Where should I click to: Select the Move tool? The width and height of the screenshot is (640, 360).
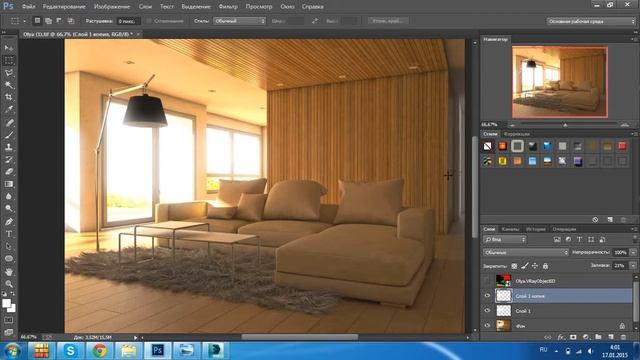coord(9,48)
